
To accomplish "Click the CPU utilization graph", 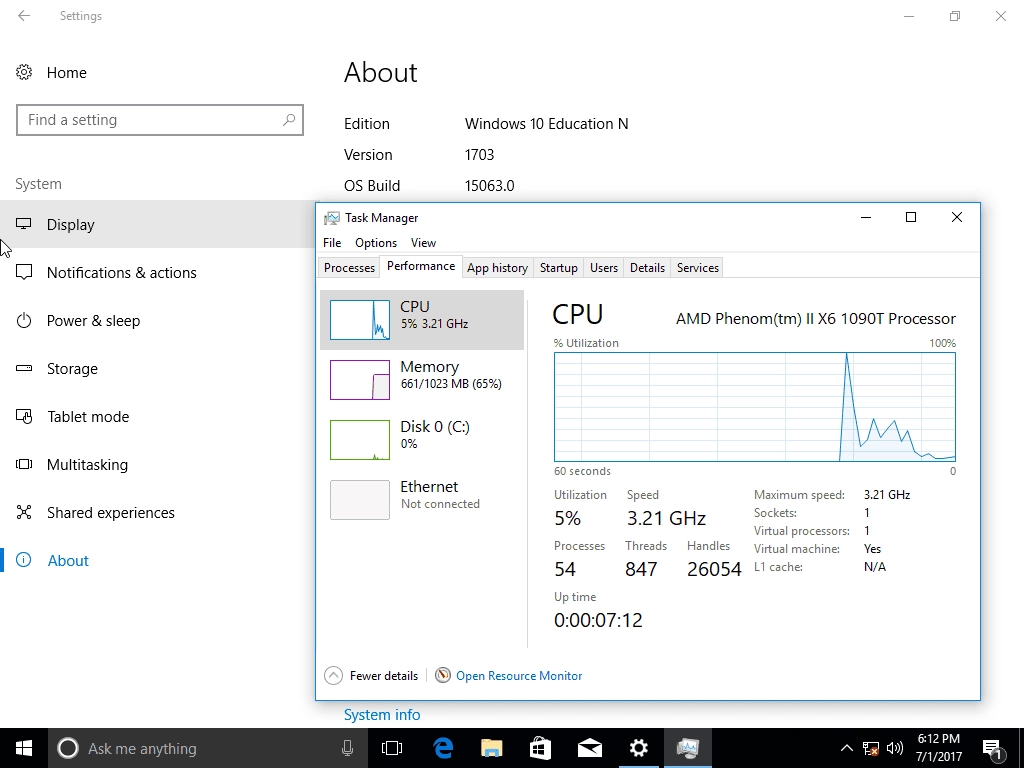I will 755,407.
